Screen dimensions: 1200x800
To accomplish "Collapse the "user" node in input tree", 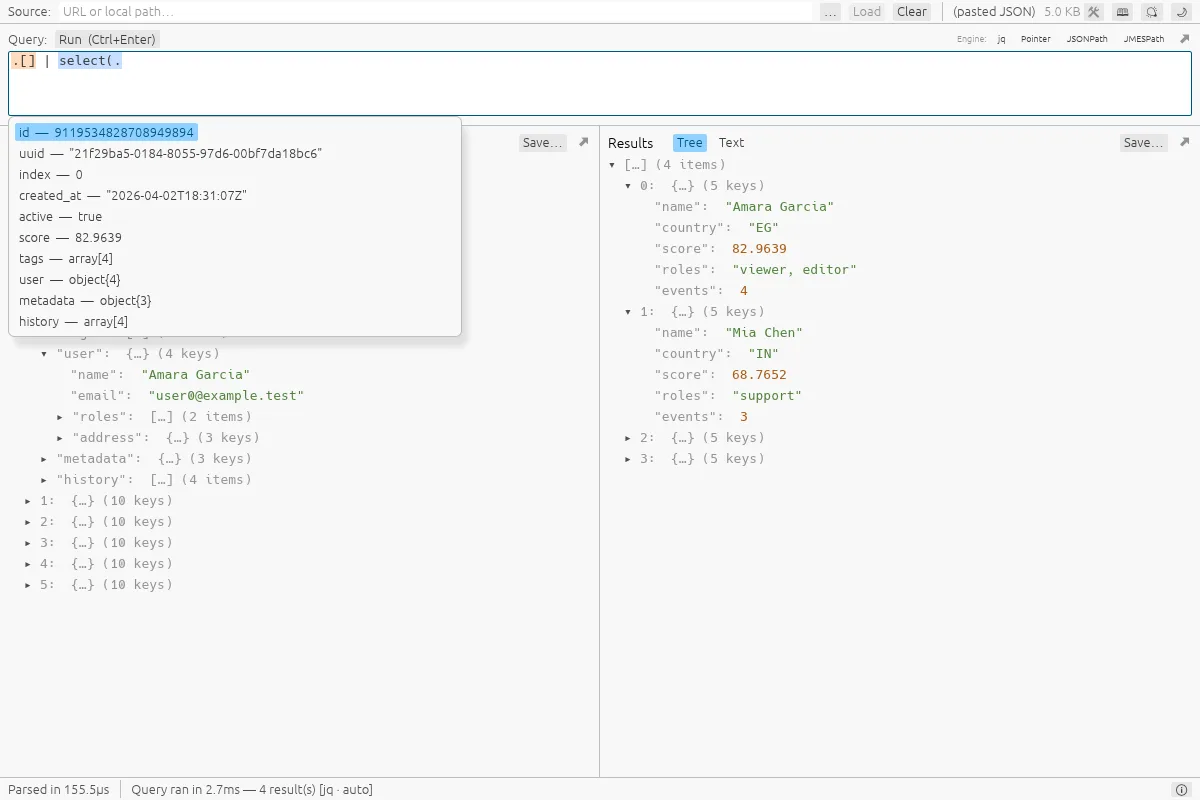I will (x=44, y=354).
